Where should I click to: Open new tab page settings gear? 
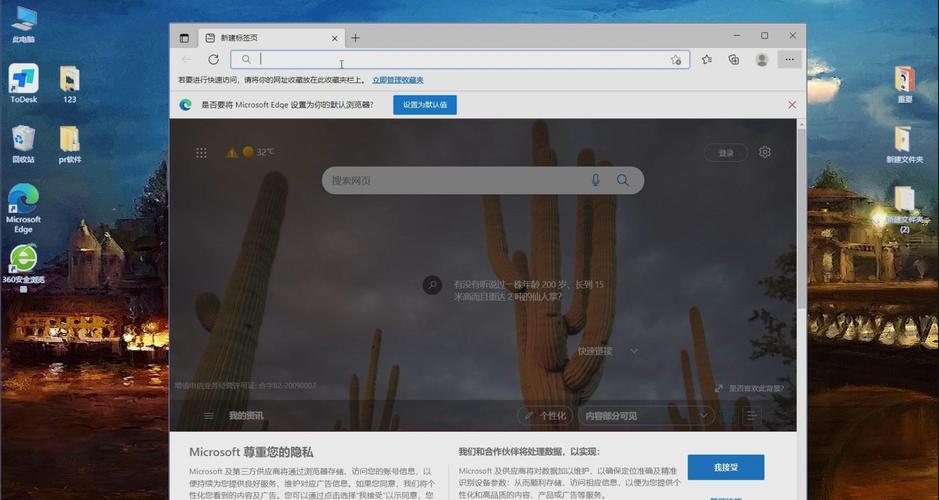click(x=764, y=152)
